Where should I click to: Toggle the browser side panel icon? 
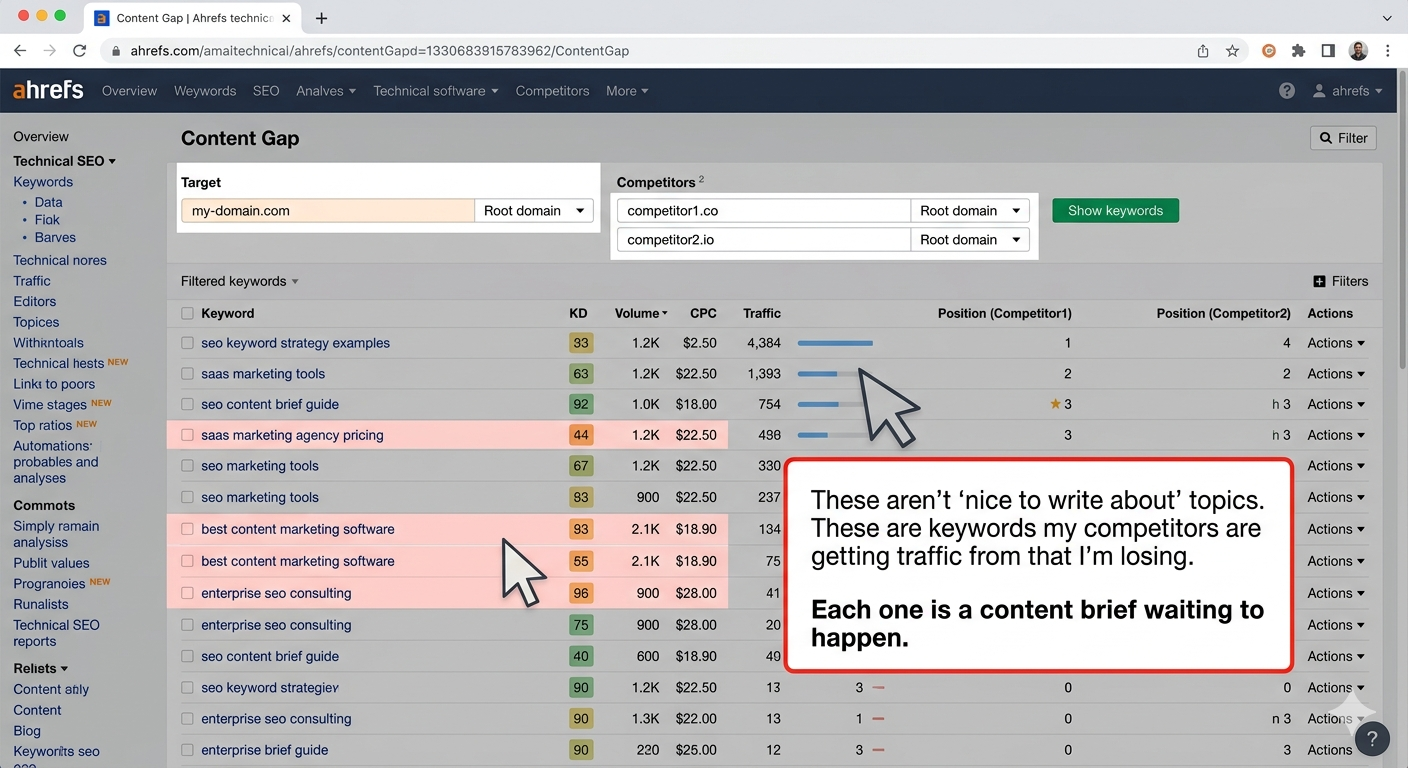(1328, 51)
